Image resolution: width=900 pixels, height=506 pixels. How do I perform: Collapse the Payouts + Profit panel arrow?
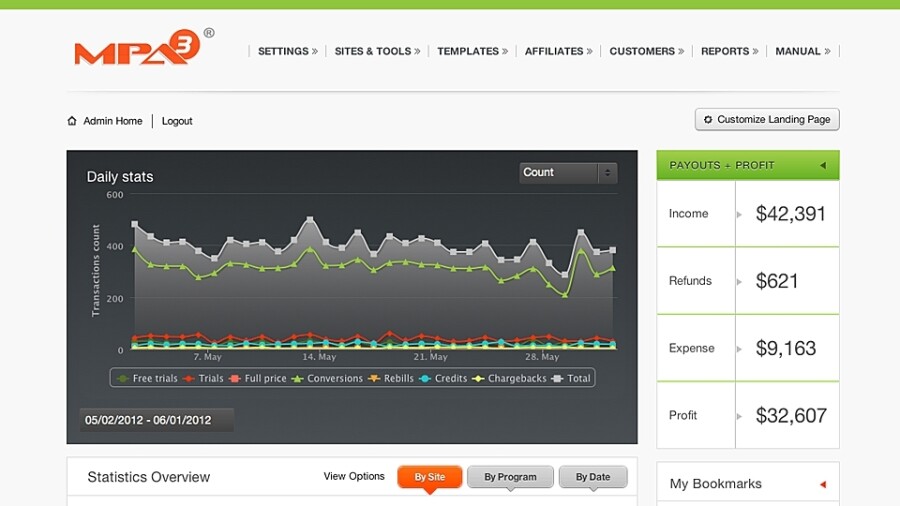[x=822, y=165]
